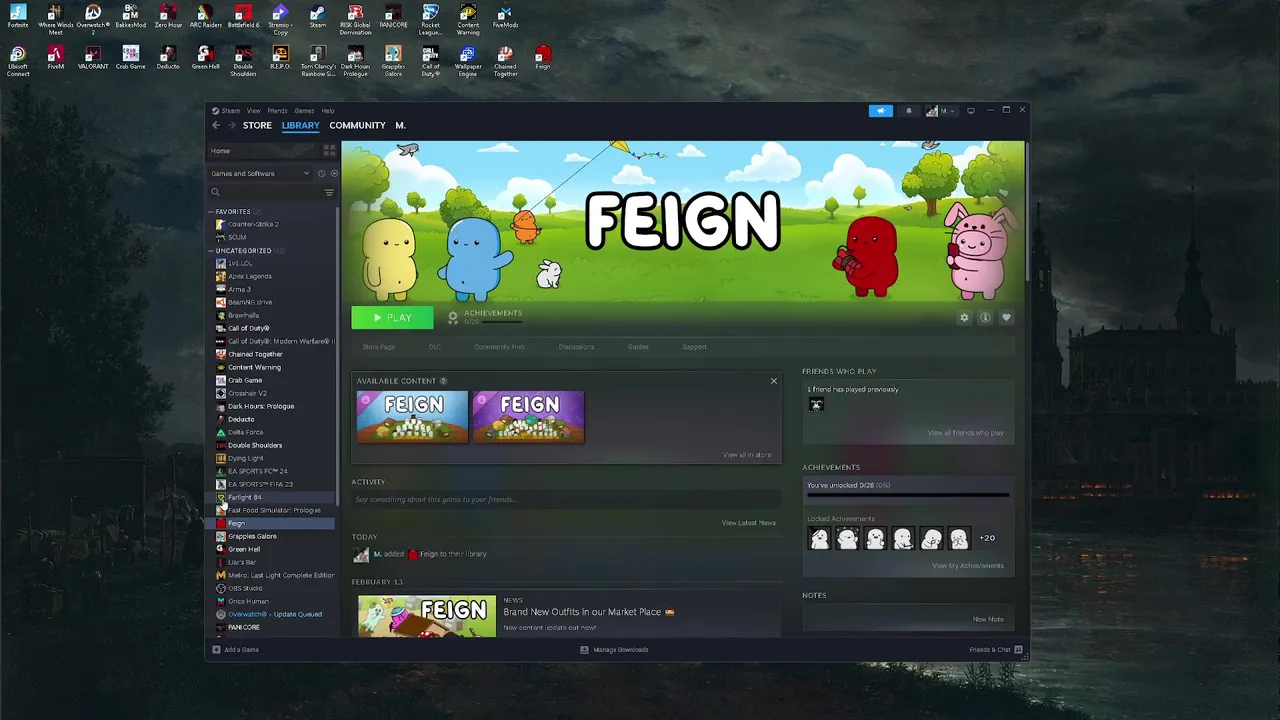1280x720 pixels.
Task: Click achievement progress bar in Achievements panel
Action: [x=908, y=494]
